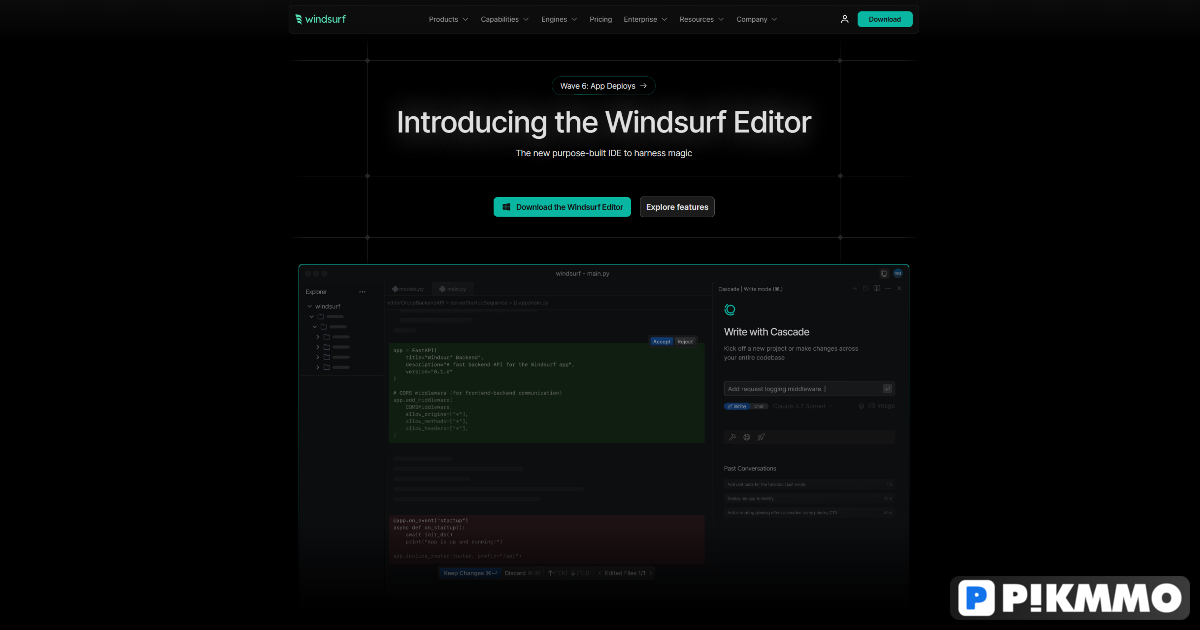Click the @ mention icon in Cascade
Screen dimensions: 1200x630
click(861, 406)
